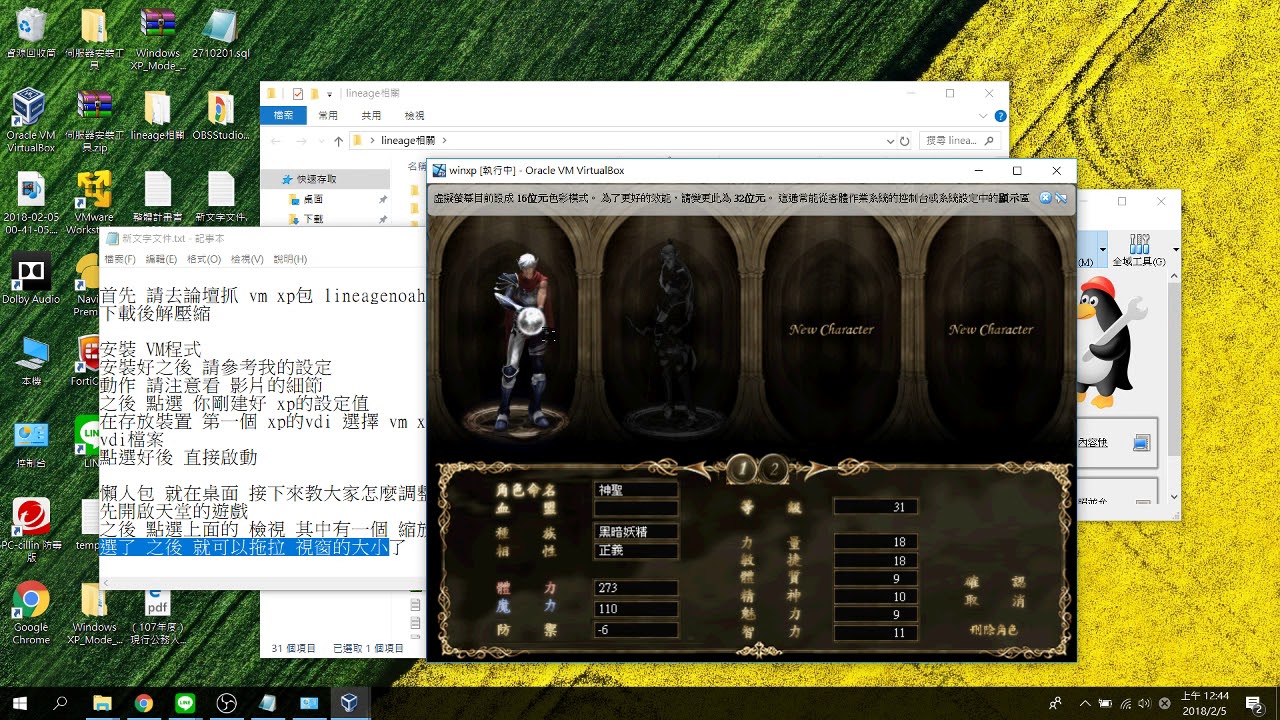This screenshot has height=720, width=1280.
Task: Select 桌面 in Explorer navigation pane
Action: pyautogui.click(x=313, y=199)
